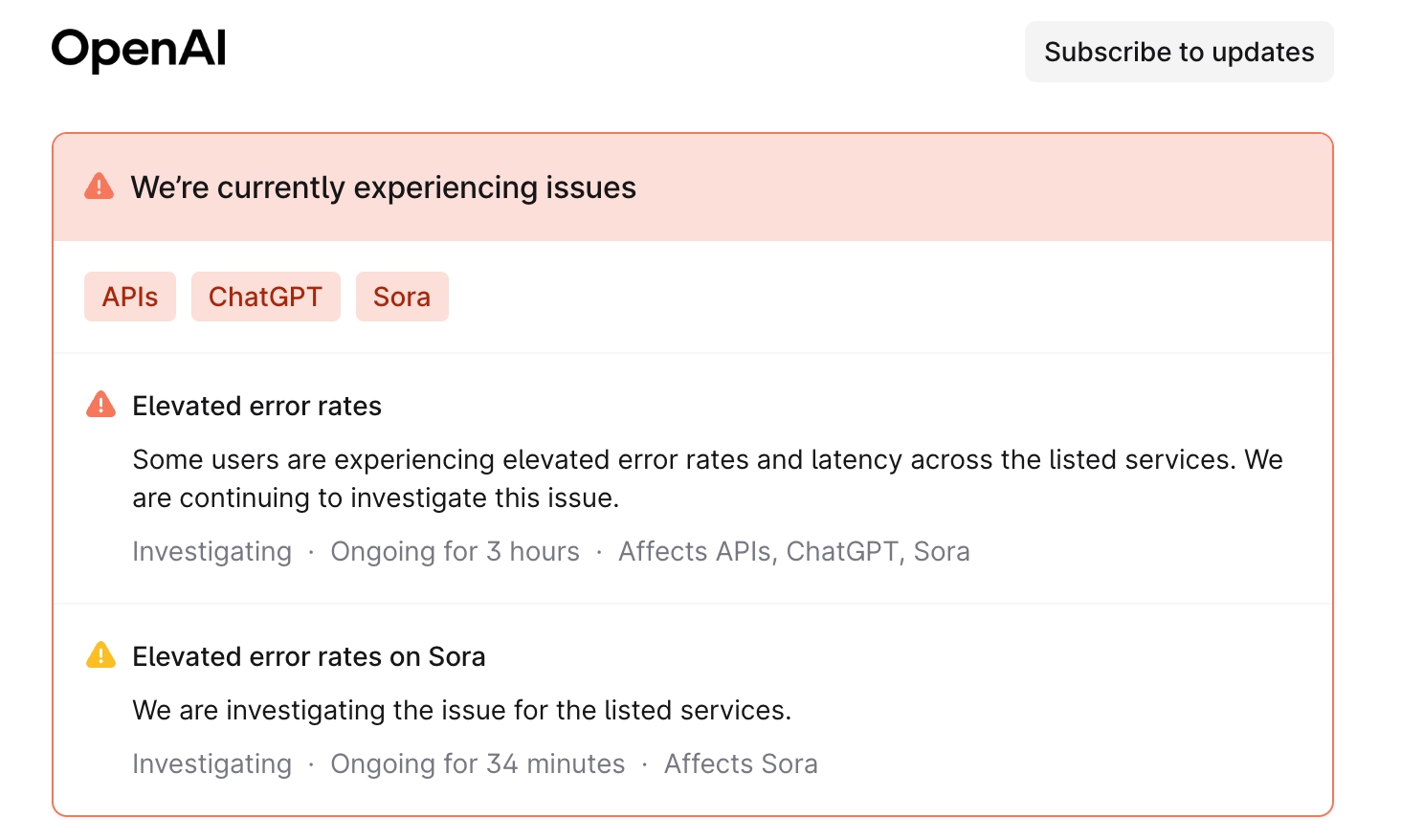Click the 'Ongoing for 34 minutes' status text
This screenshot has width=1401, height=840.
click(x=478, y=763)
